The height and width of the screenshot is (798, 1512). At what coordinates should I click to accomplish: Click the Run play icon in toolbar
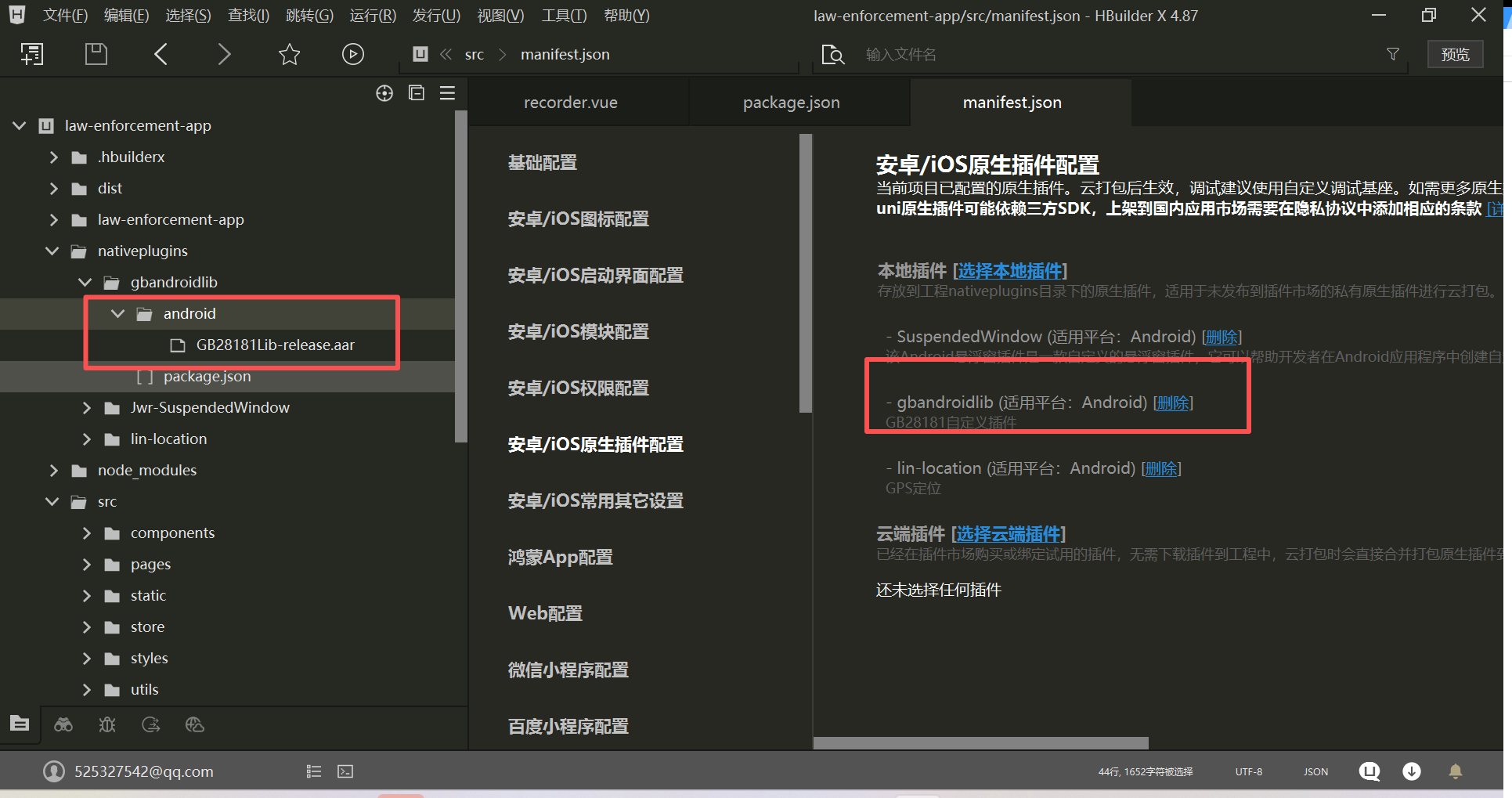352,54
